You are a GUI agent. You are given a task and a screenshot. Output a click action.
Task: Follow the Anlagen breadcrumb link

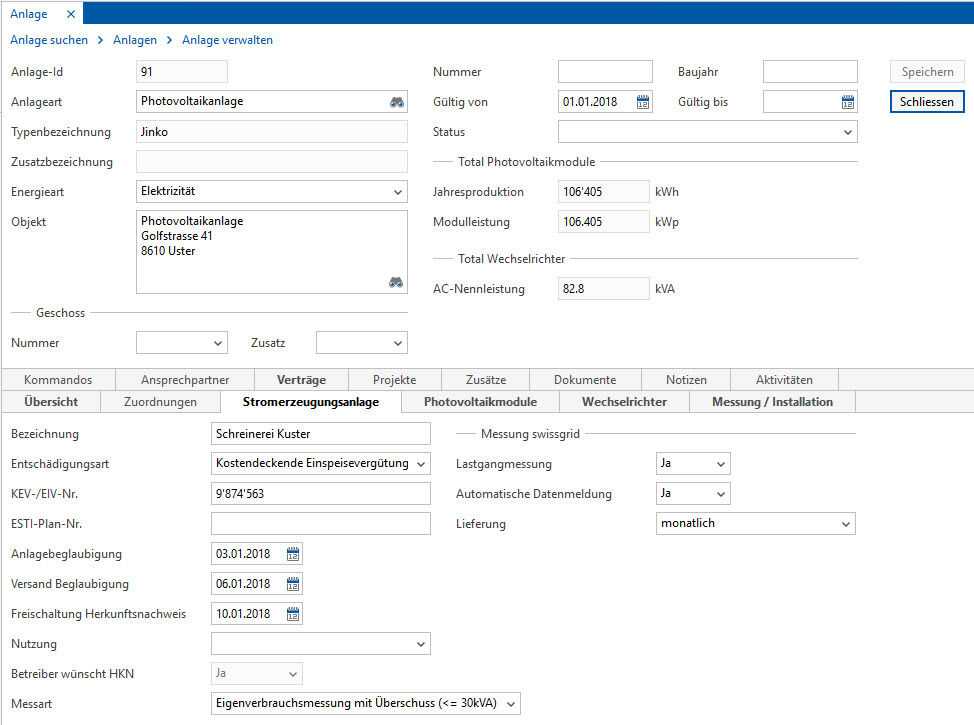135,40
